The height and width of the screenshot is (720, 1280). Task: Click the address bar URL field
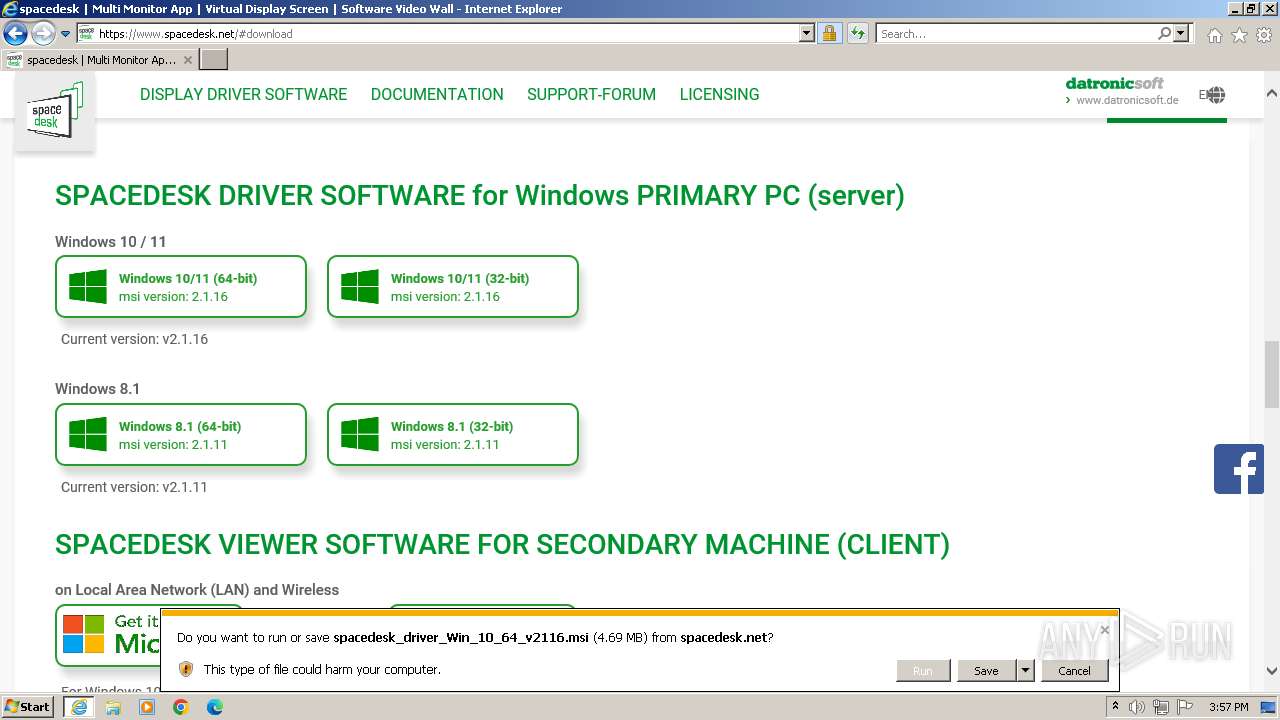point(448,34)
